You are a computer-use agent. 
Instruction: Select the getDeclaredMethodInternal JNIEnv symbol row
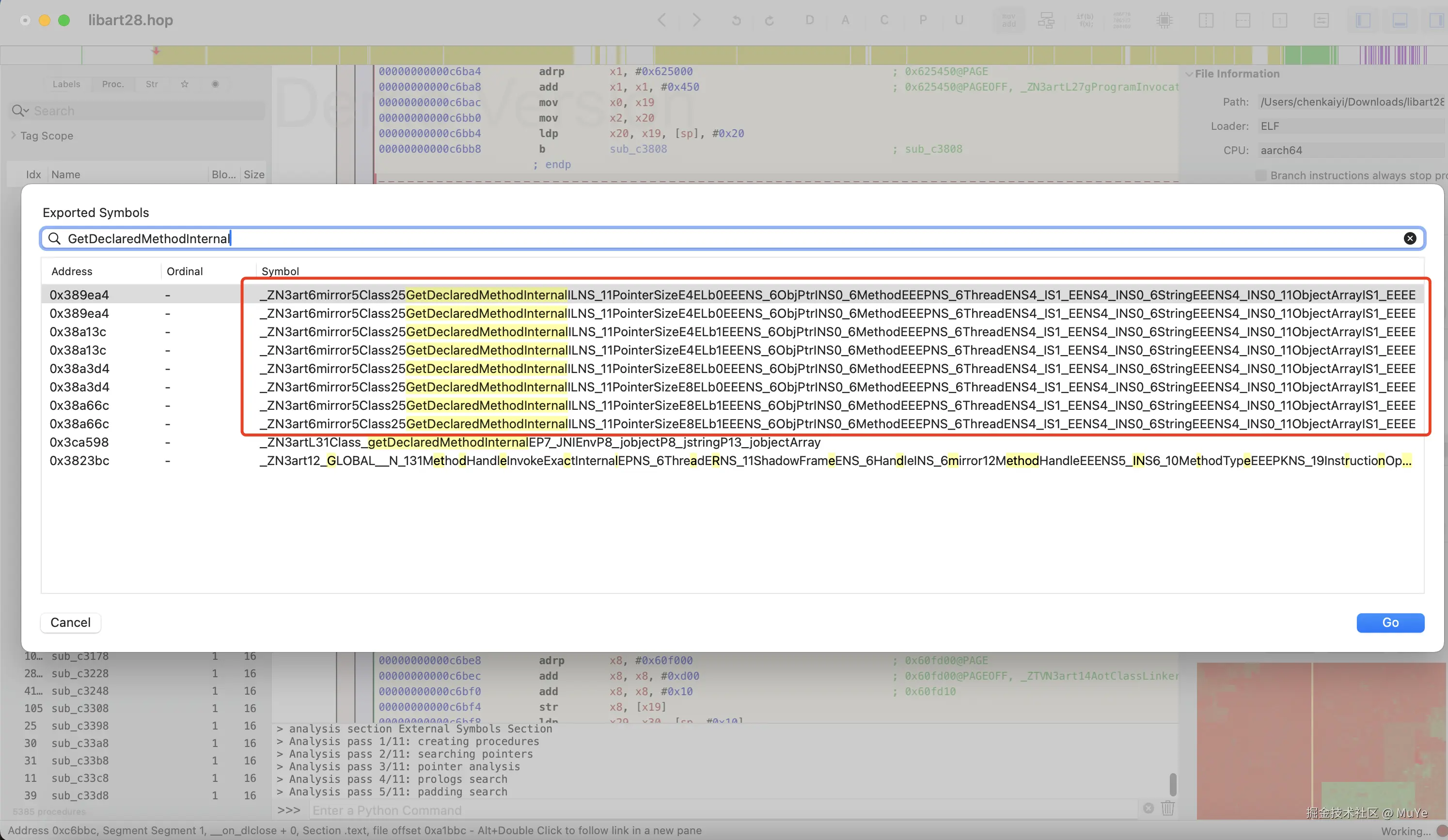click(539, 442)
